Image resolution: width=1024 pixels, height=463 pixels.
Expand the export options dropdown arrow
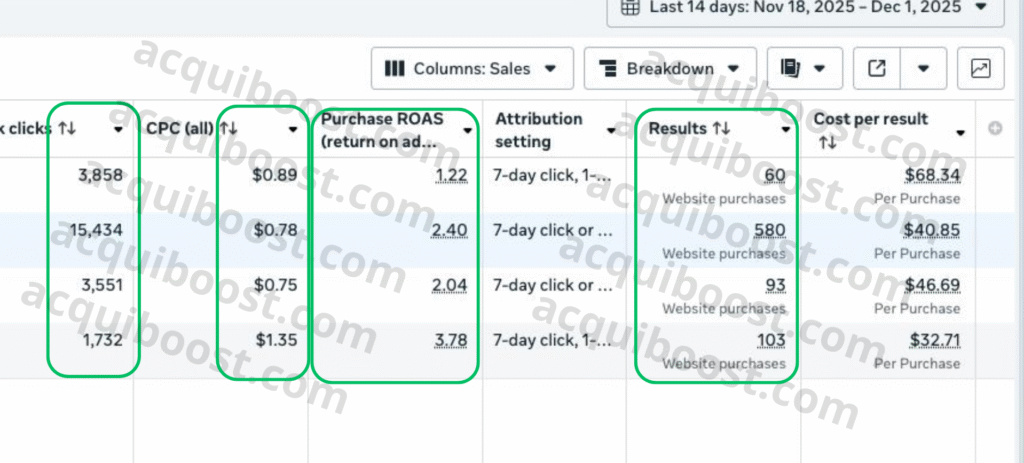tap(923, 68)
